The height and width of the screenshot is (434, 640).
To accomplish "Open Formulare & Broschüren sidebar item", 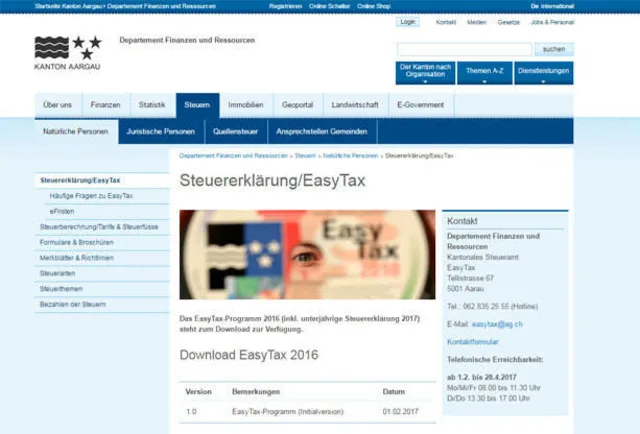I will click(x=102, y=243).
